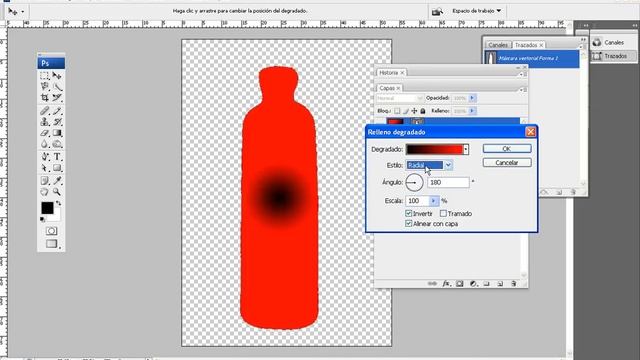Select the Rectangle shape tool
The height and width of the screenshot is (360, 640).
(57, 168)
